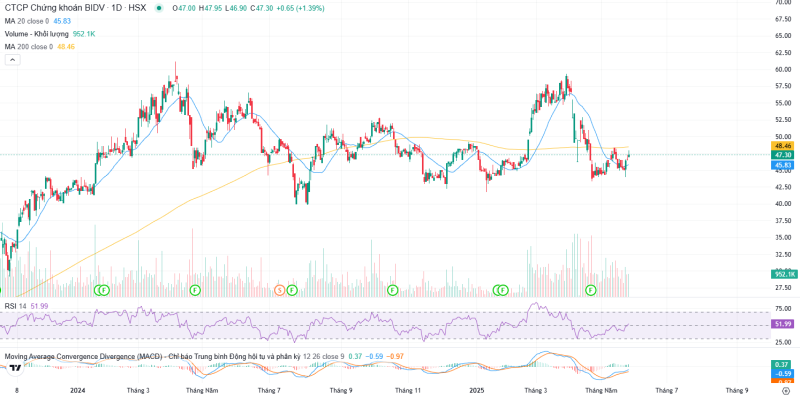Screen dimensions: 800x398
Task: Click the 40.00 level on the price axis
Action: (783, 204)
